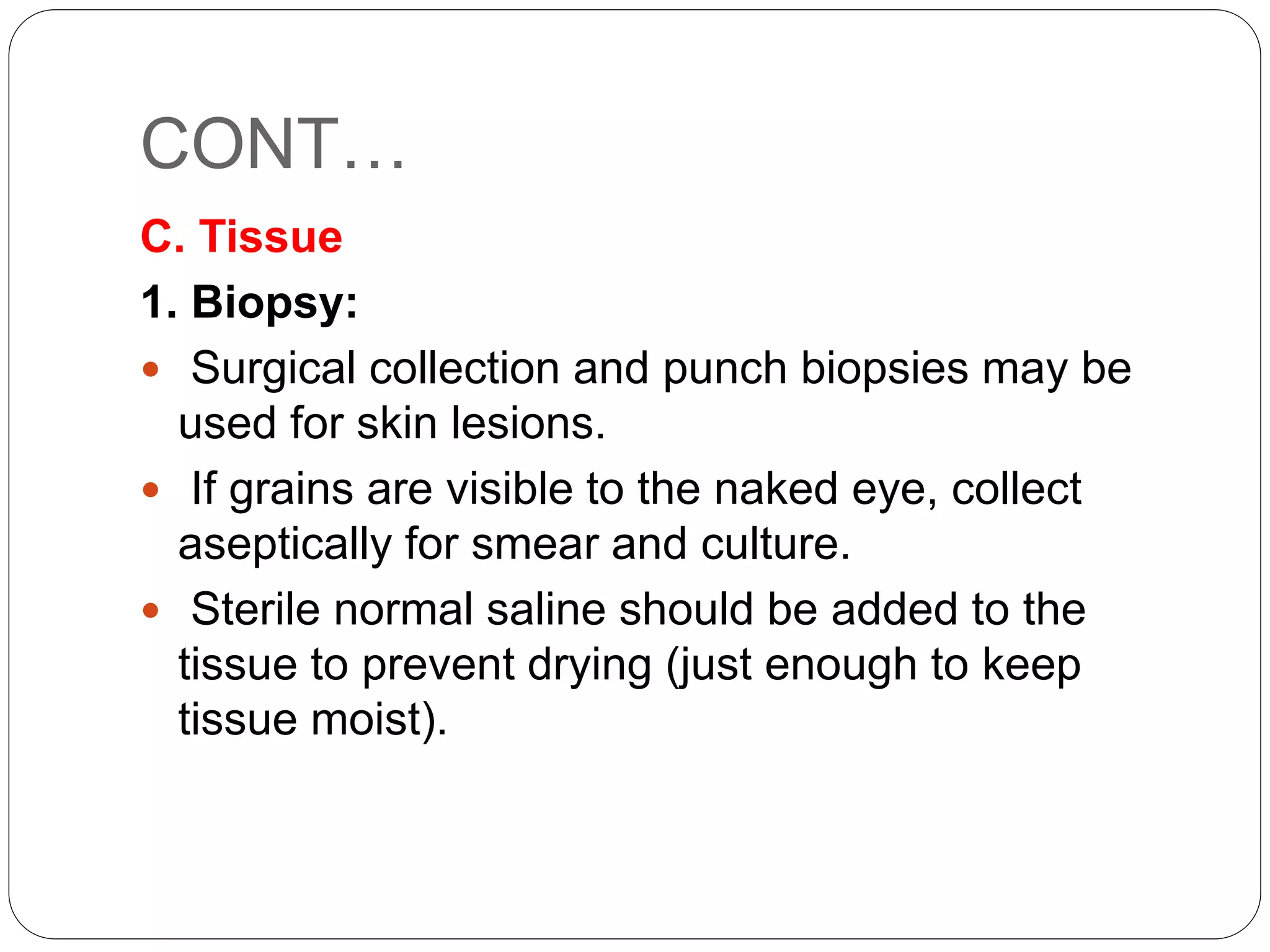Select the red "C. Tissue" heading
The image size is (1270, 952).
[241, 236]
